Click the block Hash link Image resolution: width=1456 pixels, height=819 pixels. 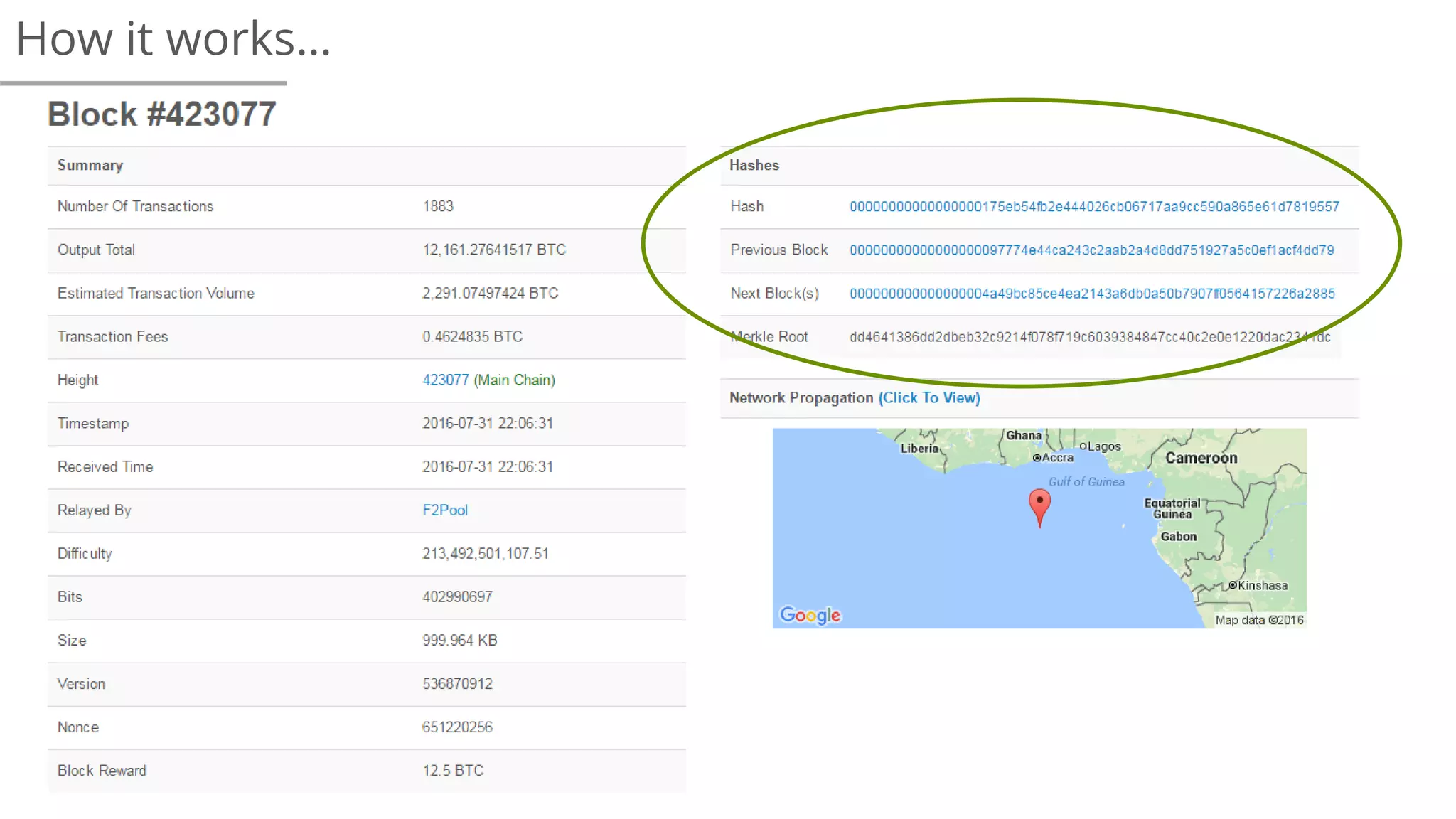tap(1093, 207)
